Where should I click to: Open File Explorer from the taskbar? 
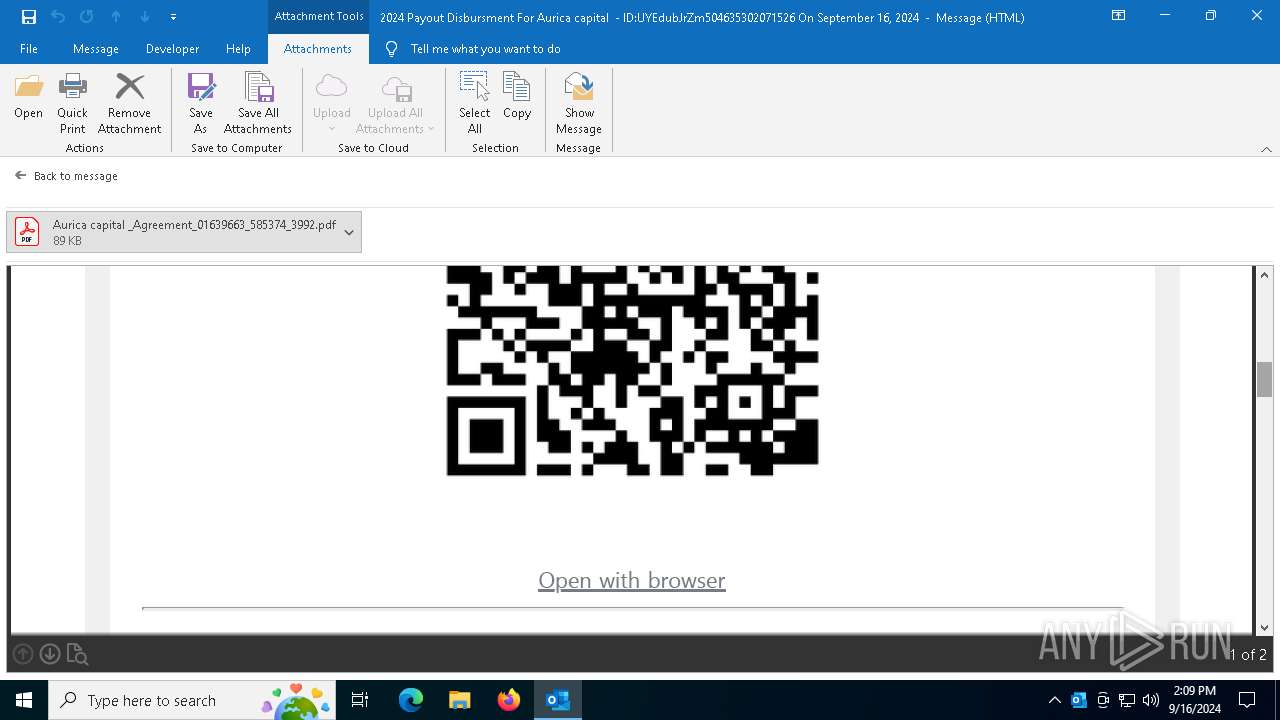pos(459,700)
